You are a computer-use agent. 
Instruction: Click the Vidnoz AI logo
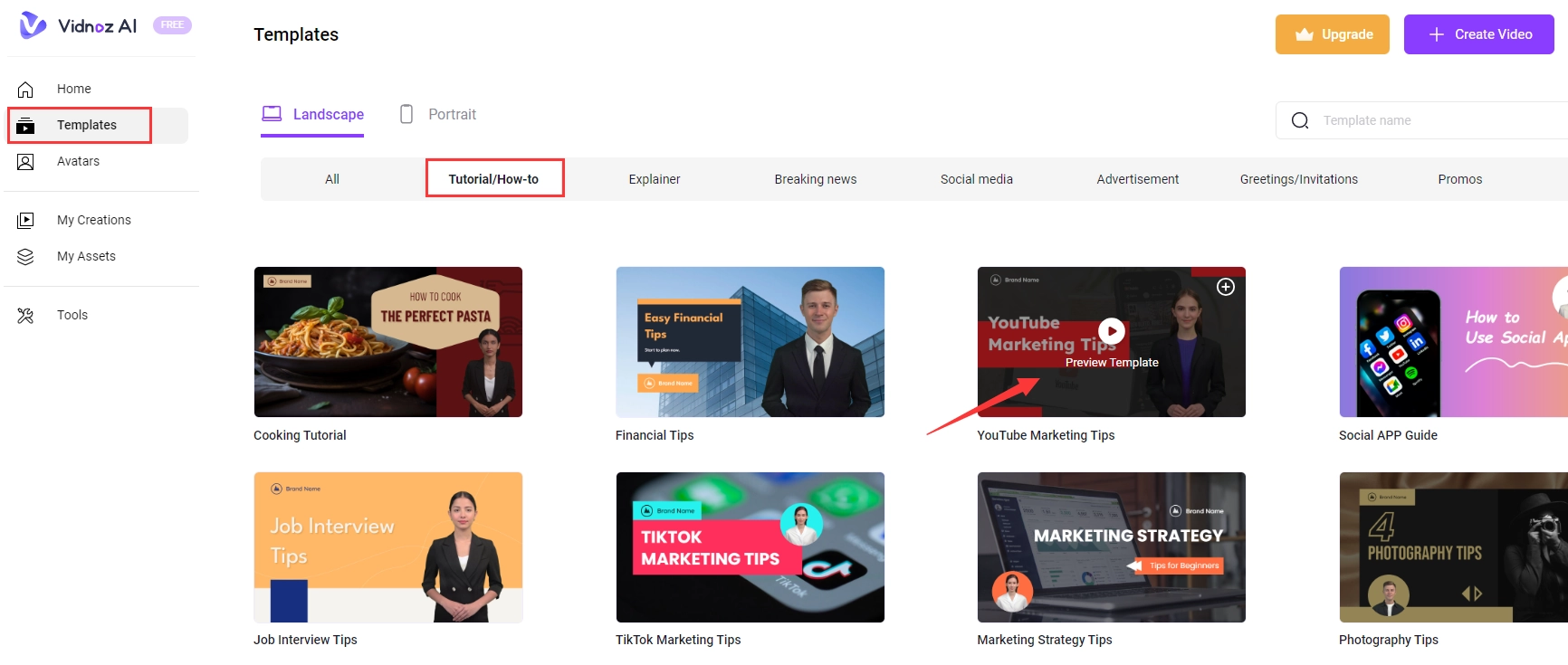[79, 25]
